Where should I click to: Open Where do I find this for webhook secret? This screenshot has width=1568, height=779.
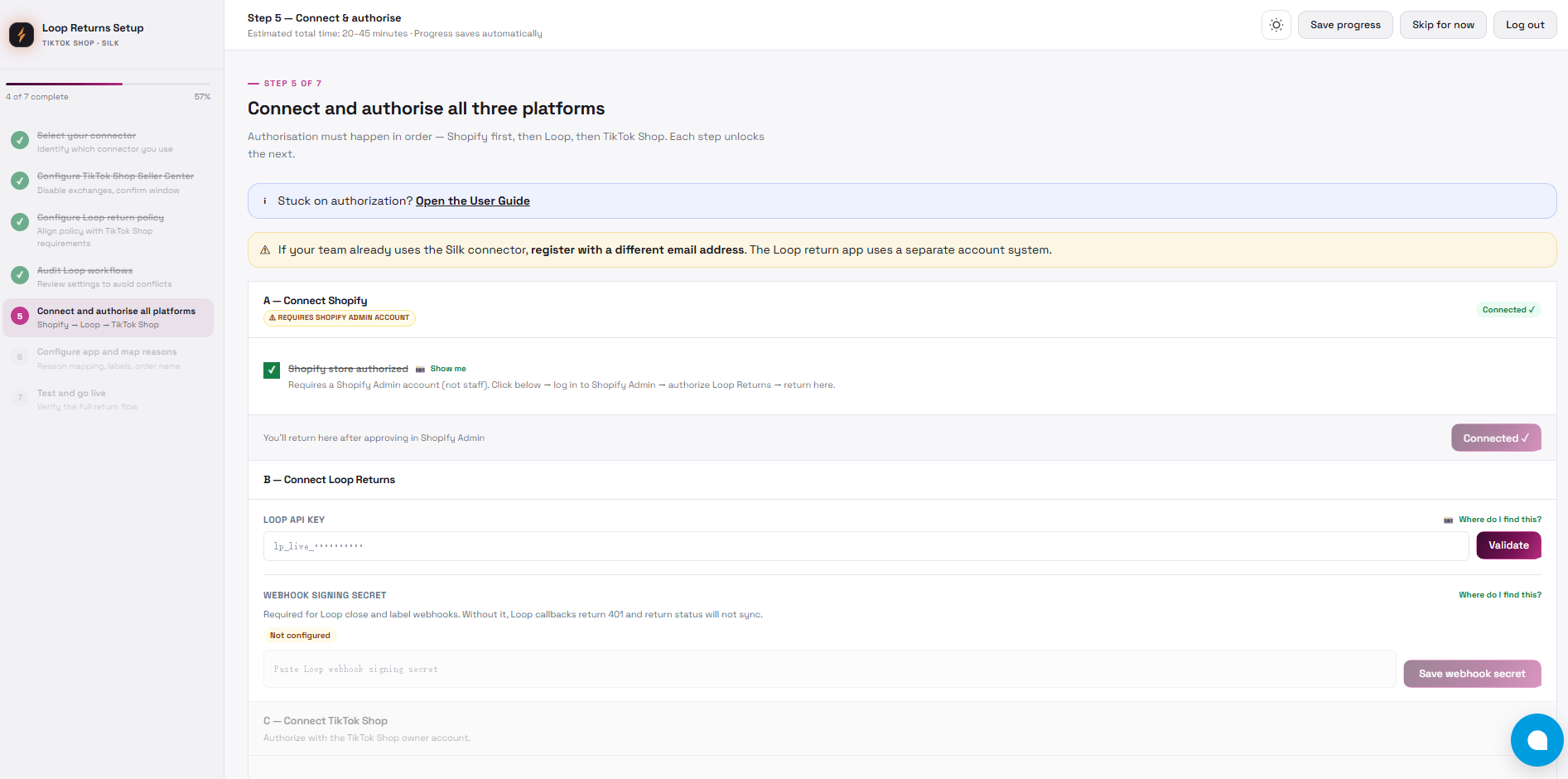coord(1500,595)
